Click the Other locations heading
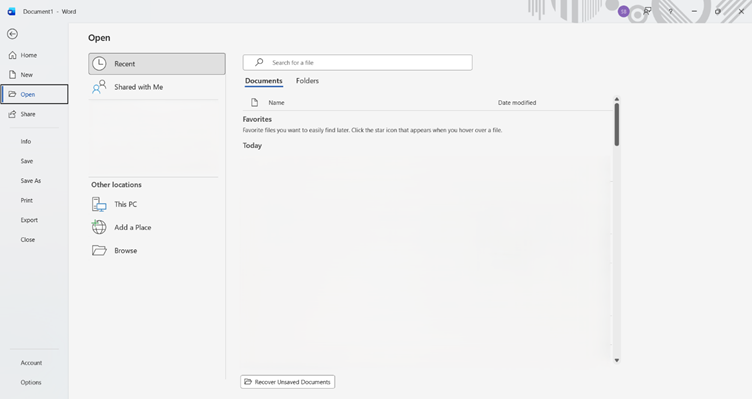 pyautogui.click(x=117, y=185)
